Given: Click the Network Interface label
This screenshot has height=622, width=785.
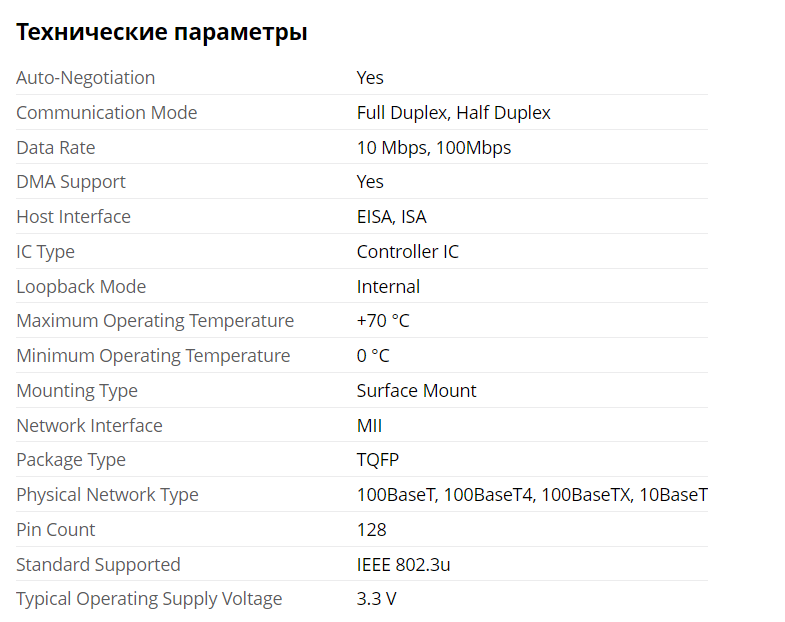Looking at the screenshot, I should [x=89, y=426].
